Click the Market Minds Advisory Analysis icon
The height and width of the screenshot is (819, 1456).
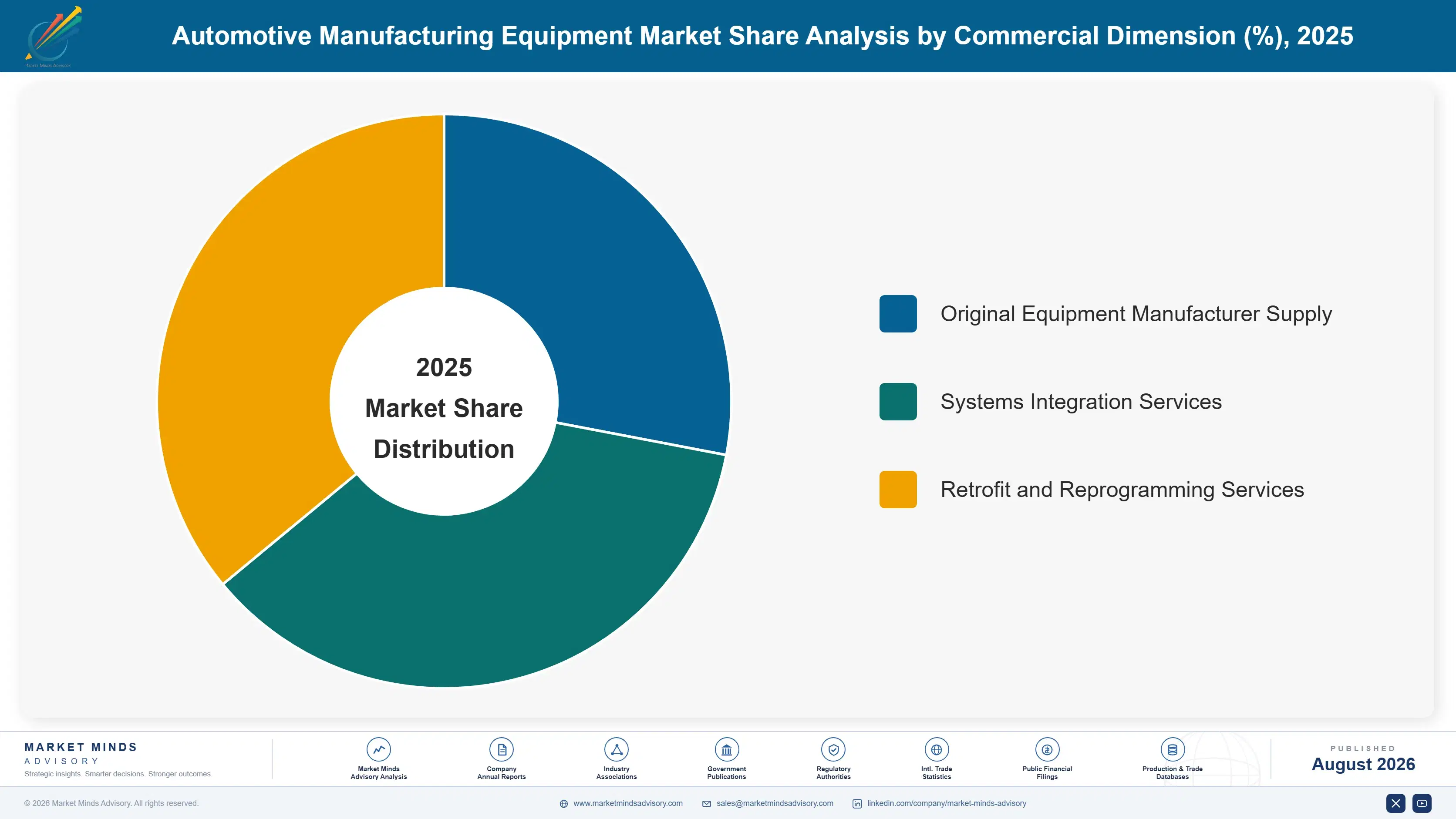[x=379, y=749]
